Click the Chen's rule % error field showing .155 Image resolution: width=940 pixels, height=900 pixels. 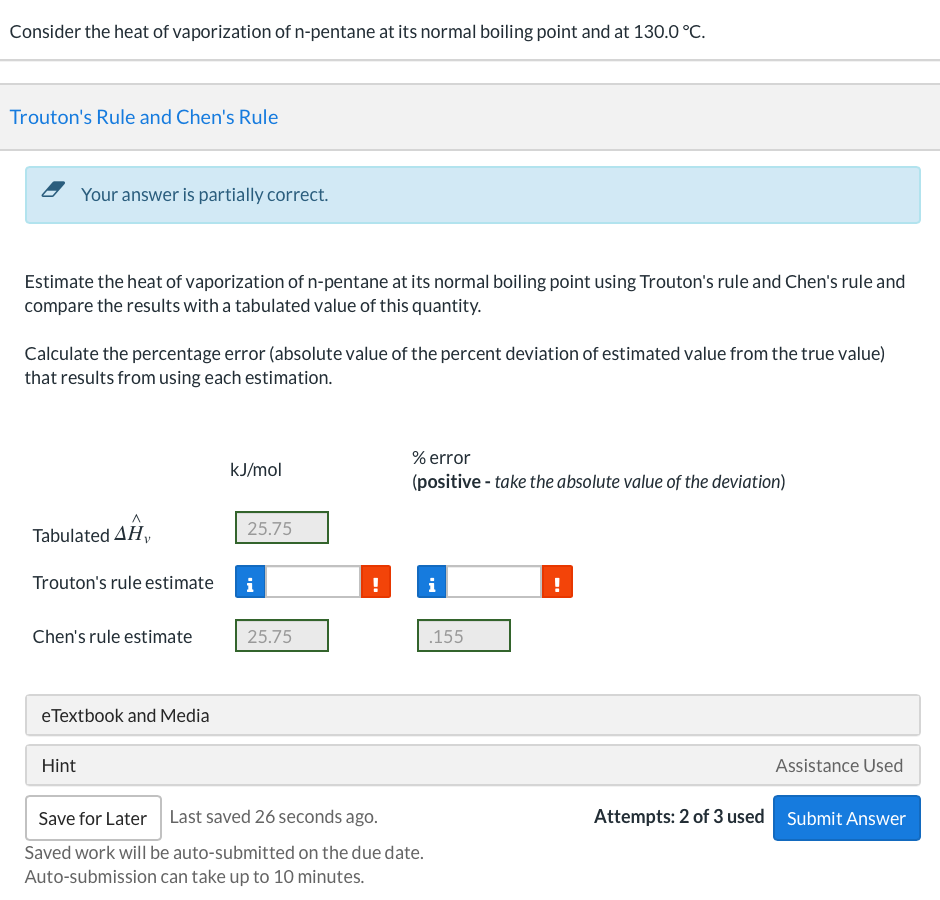(x=464, y=636)
